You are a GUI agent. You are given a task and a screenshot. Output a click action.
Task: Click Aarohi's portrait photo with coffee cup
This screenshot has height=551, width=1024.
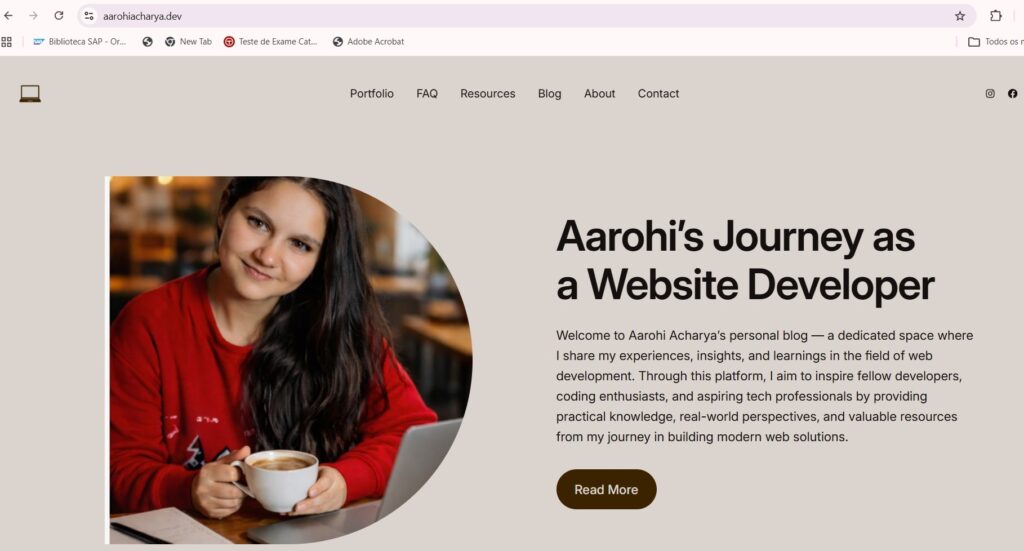[291, 360]
